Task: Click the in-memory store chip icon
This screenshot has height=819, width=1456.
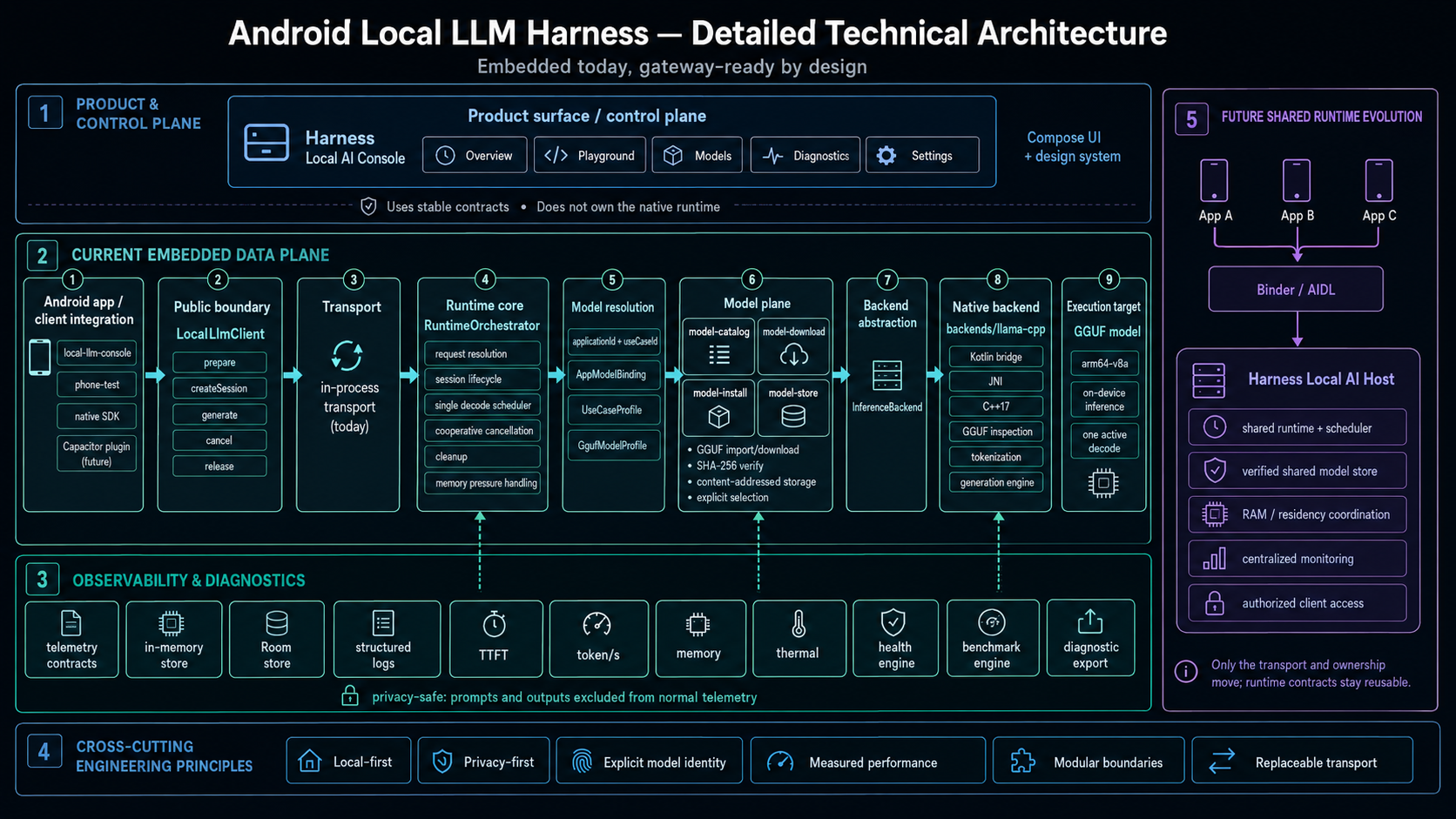Action: [172, 623]
